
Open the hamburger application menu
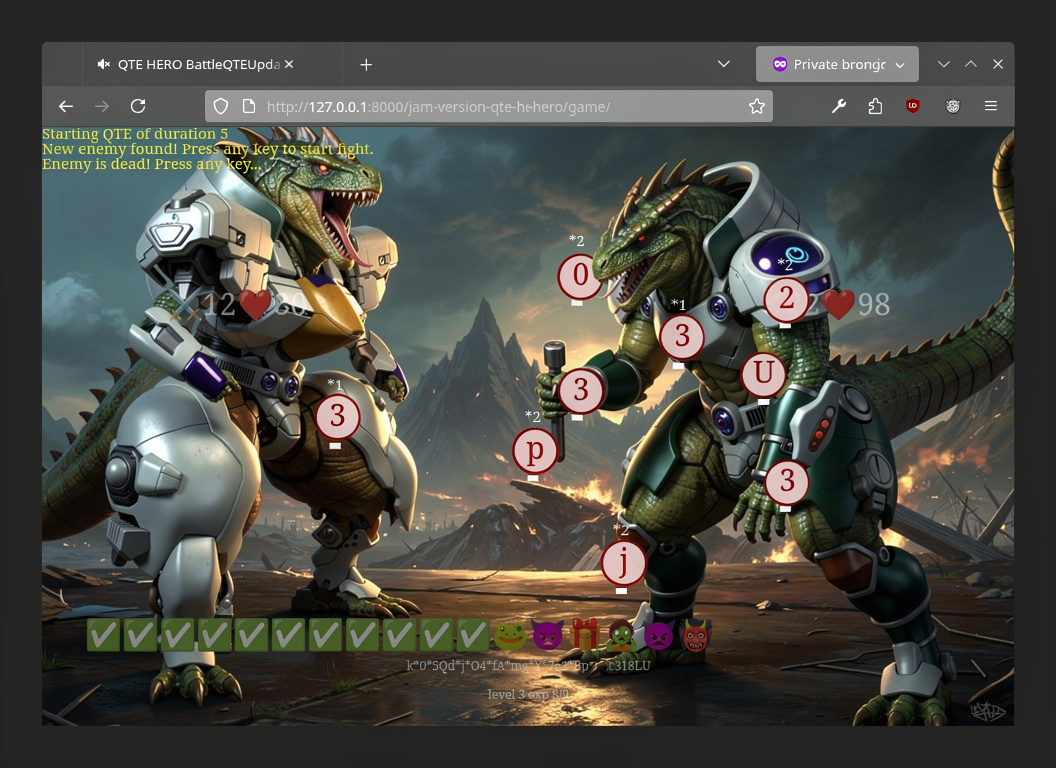pos(991,106)
